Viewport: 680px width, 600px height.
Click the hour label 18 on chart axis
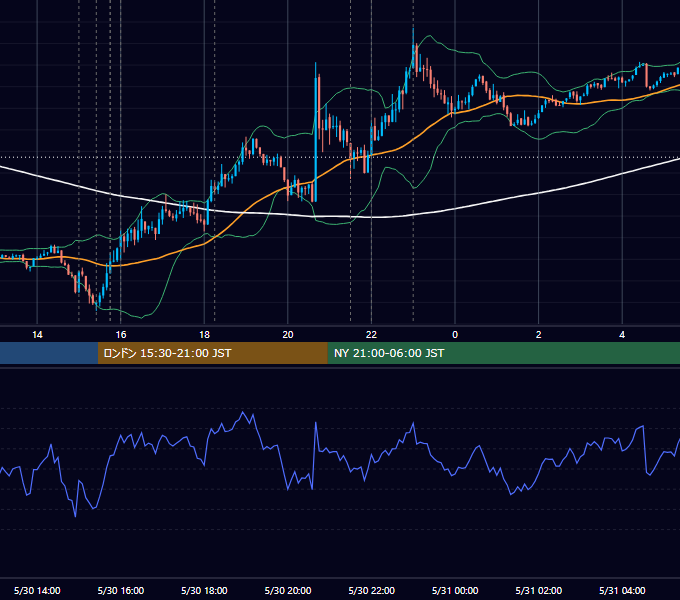pyautogui.click(x=204, y=335)
